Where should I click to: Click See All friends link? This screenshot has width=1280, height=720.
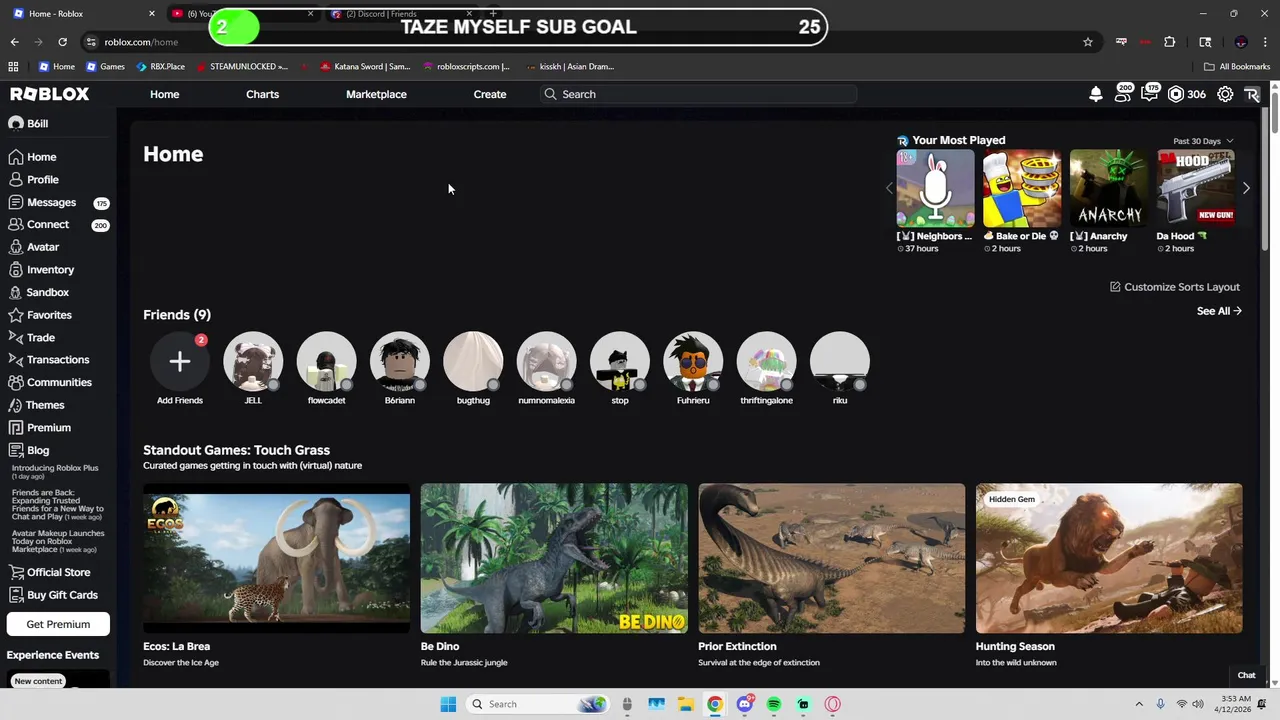click(x=1219, y=311)
